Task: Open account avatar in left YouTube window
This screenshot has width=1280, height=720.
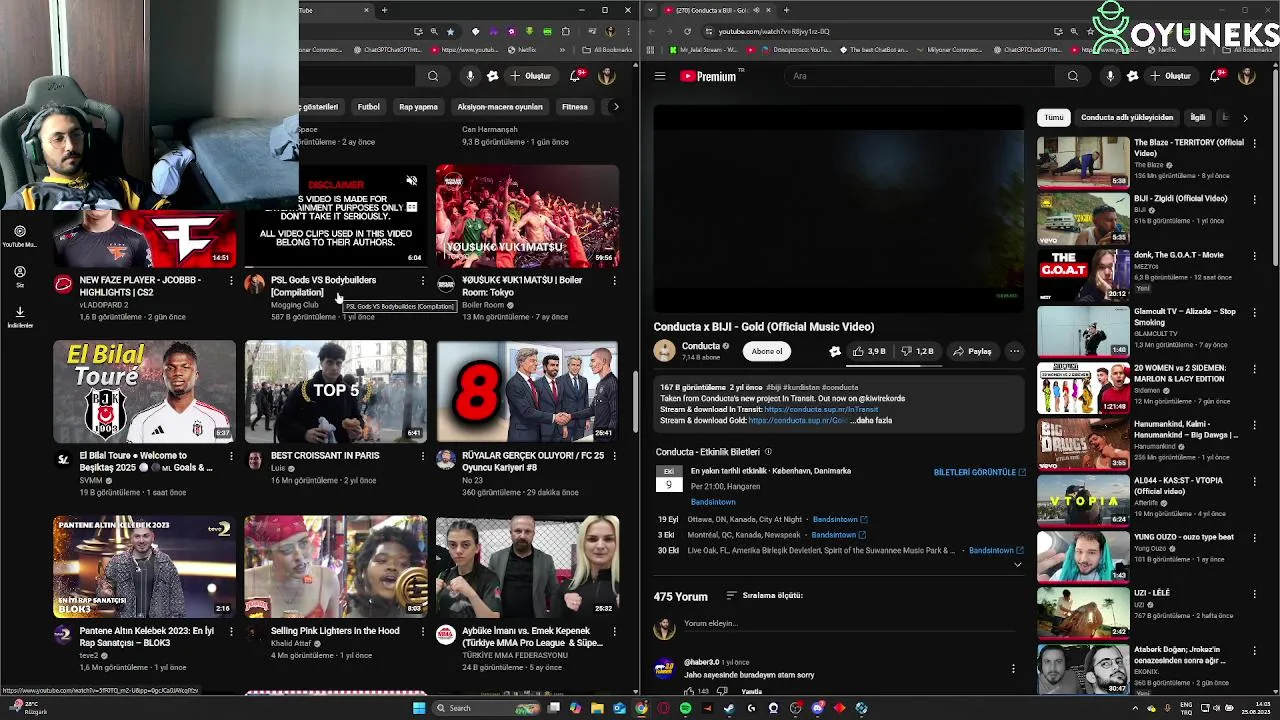Action: coord(607,76)
